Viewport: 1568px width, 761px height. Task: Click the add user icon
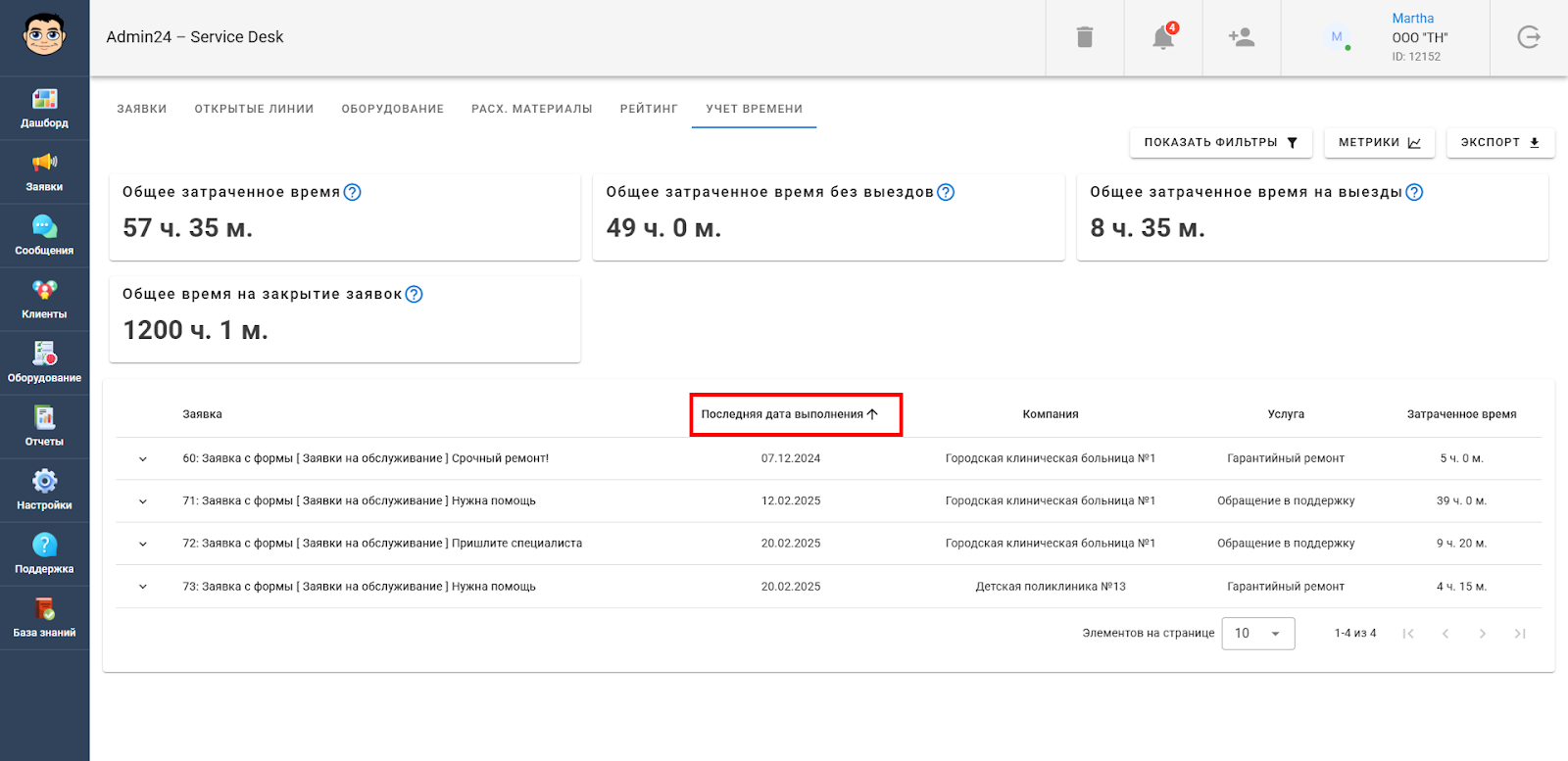[1241, 37]
